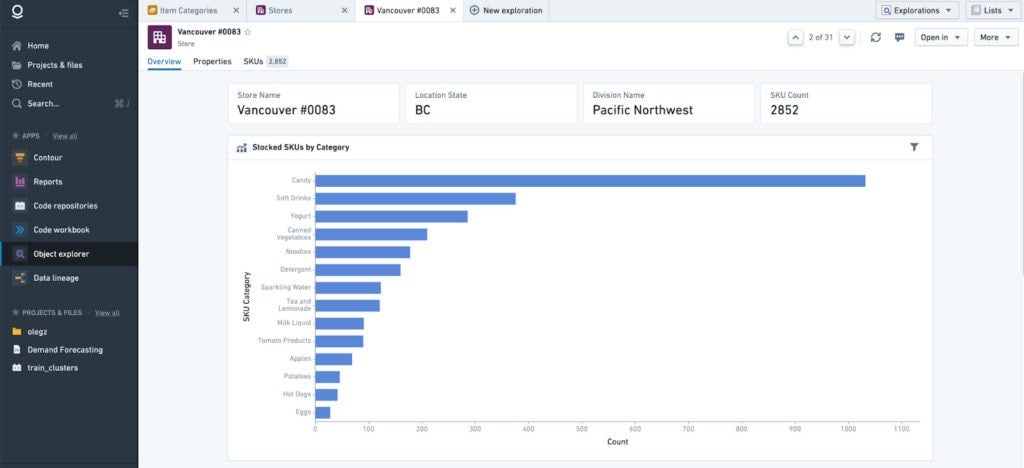The image size is (1024, 468).
Task: Go to previous object arrow
Action: coord(795,37)
